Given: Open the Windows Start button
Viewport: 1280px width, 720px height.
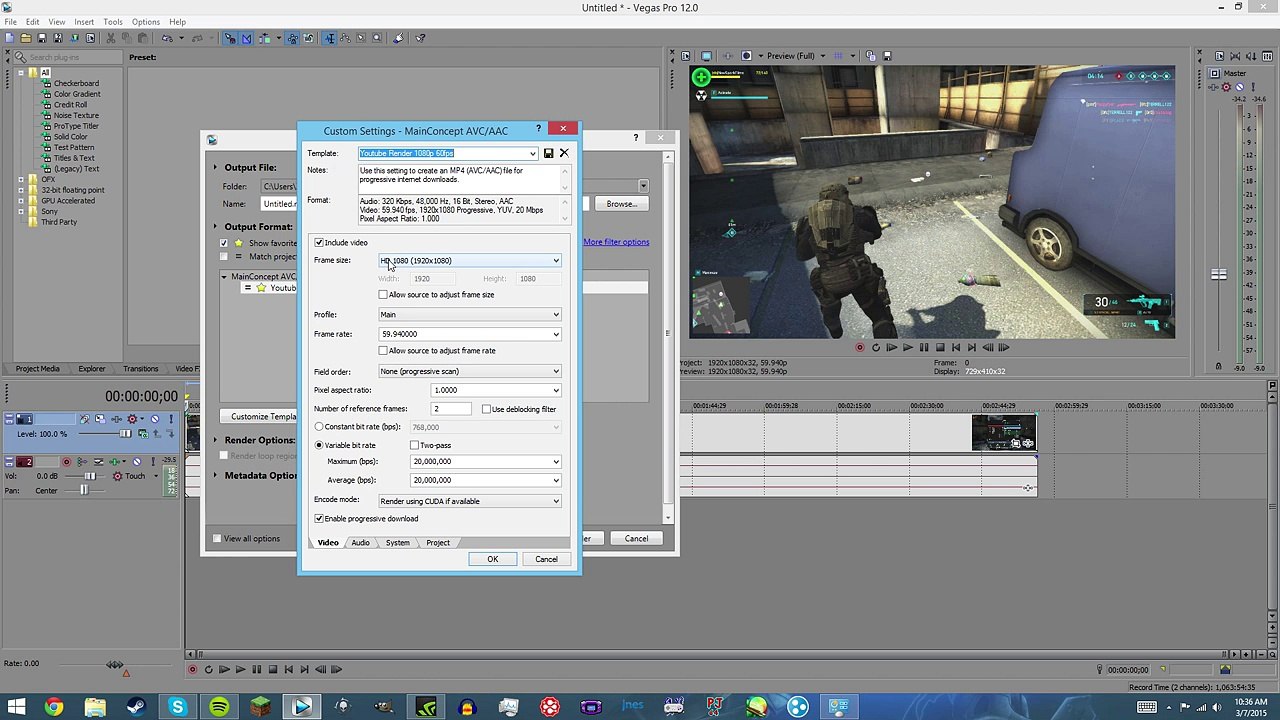Looking at the screenshot, I should [x=16, y=708].
